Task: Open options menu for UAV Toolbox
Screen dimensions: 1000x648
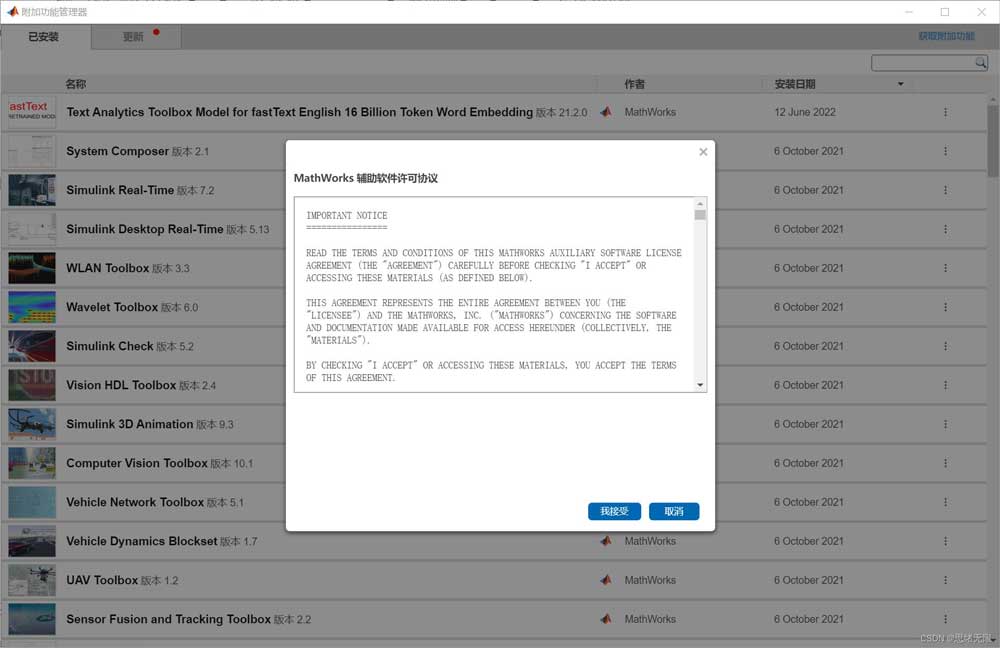Action: point(945,580)
